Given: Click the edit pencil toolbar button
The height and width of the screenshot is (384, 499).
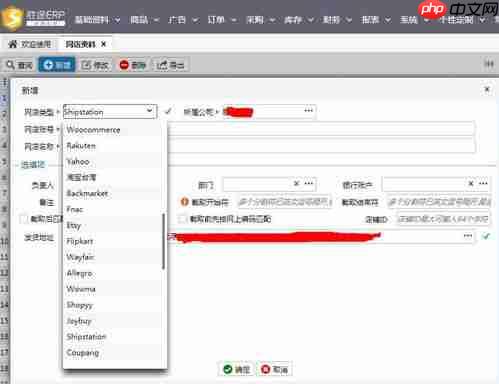Looking at the screenshot, I should [95, 65].
